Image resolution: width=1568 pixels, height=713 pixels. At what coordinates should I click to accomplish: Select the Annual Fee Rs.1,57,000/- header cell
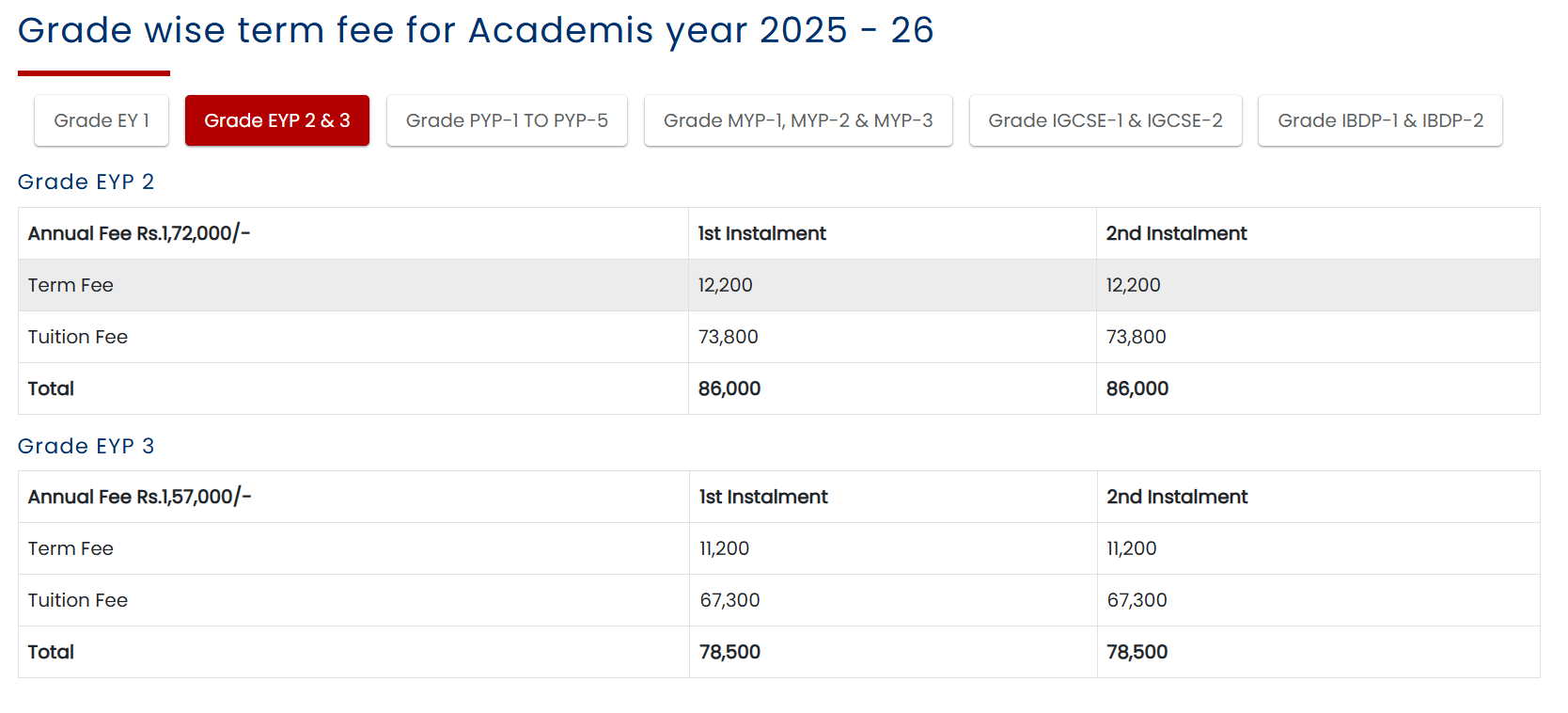coord(140,497)
